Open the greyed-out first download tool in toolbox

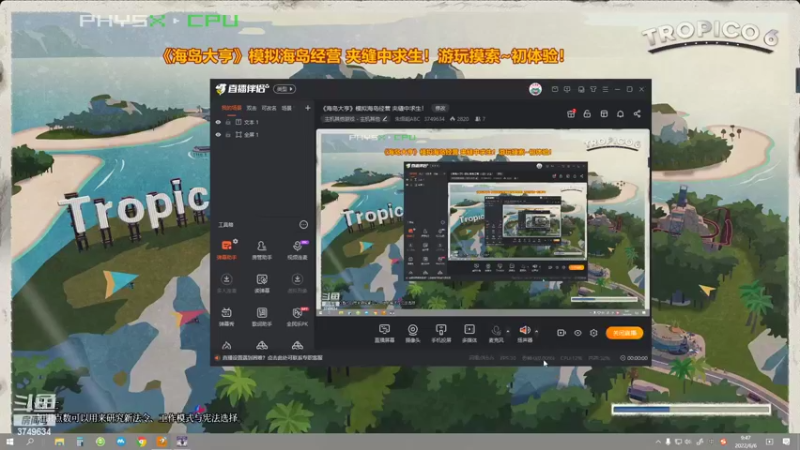pyautogui.click(x=227, y=283)
